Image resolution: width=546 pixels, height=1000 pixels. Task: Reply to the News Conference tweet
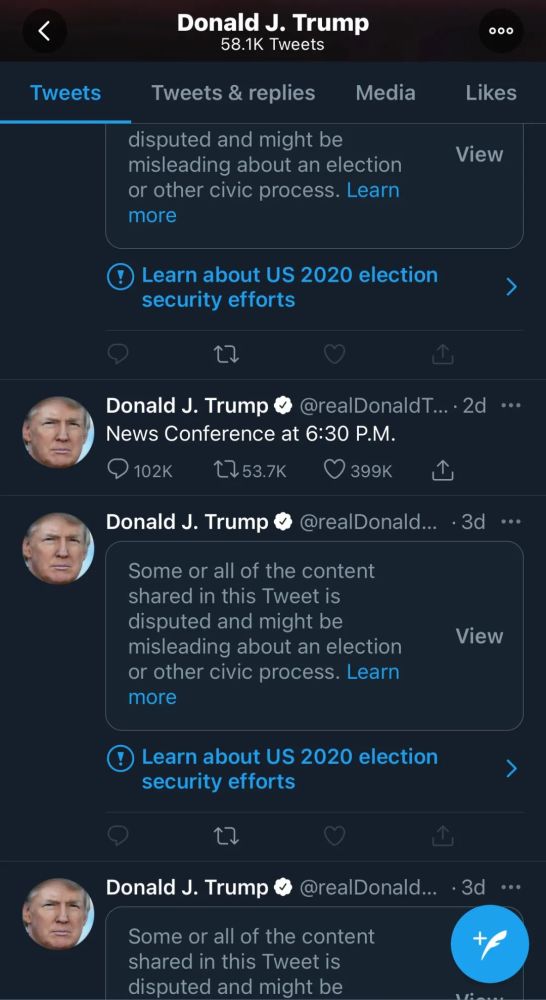[140, 471]
